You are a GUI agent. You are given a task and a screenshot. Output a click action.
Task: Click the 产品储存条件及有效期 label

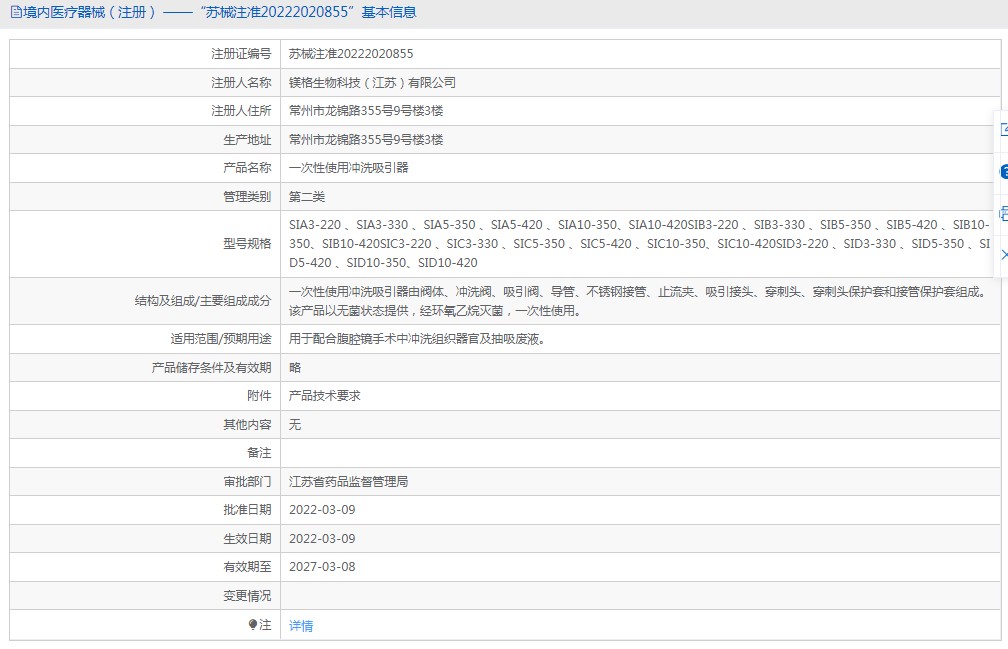point(212,368)
